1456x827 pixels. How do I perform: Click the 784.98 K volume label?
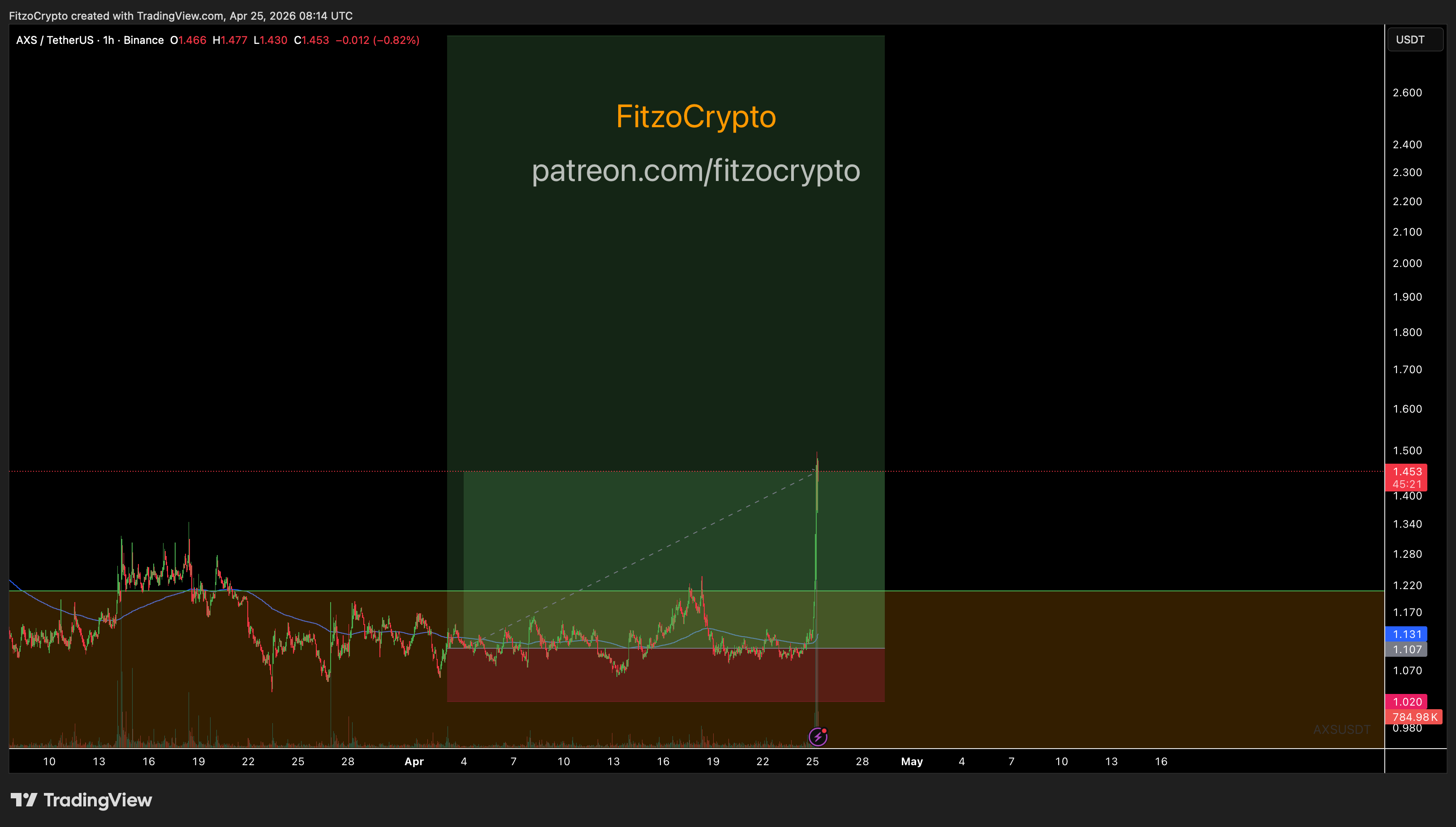(x=1414, y=717)
